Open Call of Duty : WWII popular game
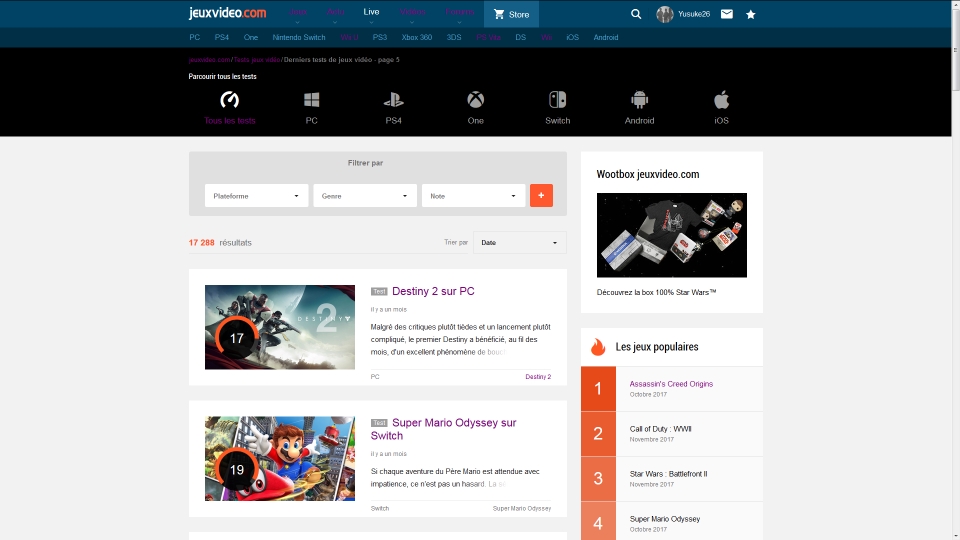Viewport: 960px width, 540px height. 660,429
